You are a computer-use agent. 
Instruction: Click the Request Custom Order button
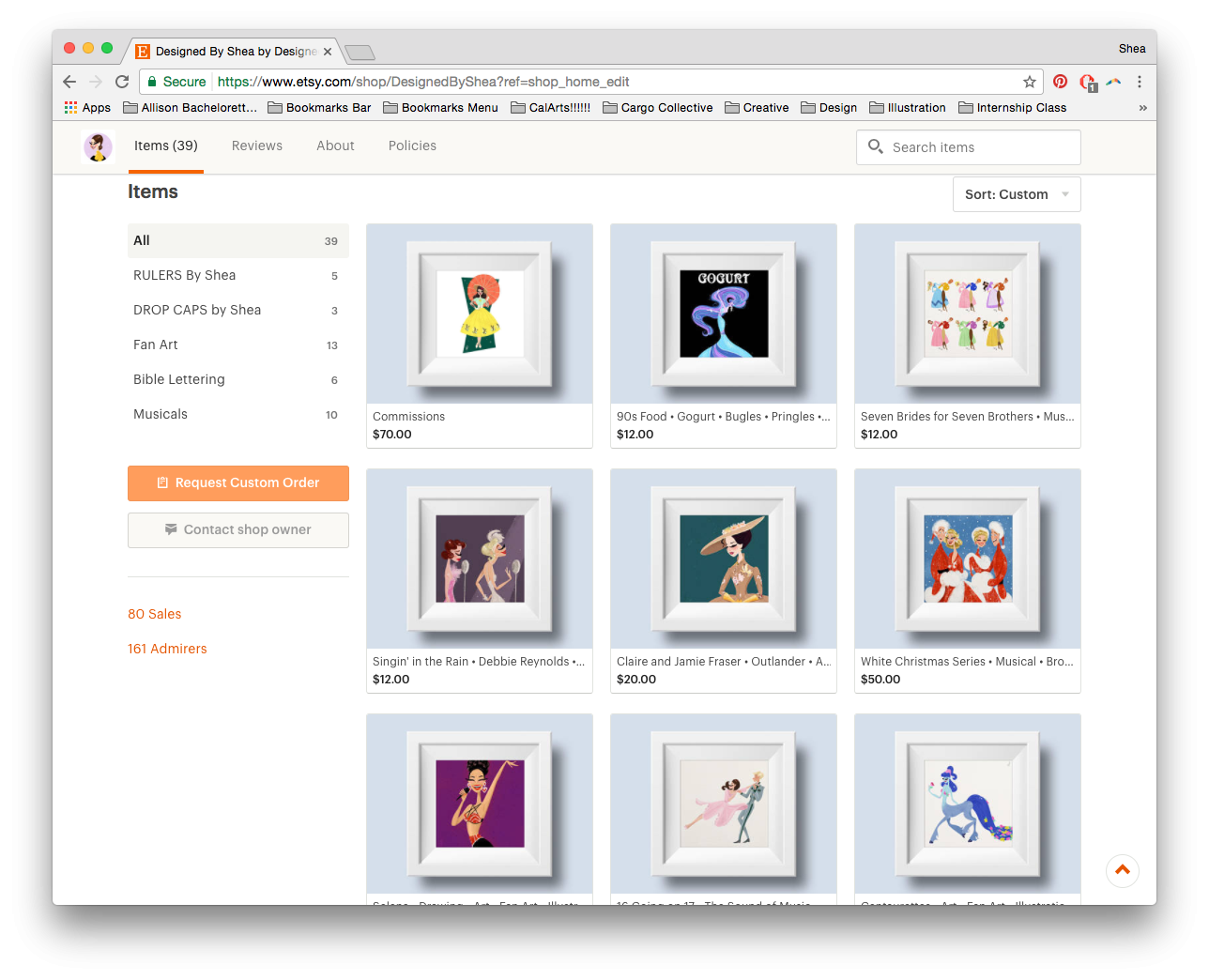point(238,482)
